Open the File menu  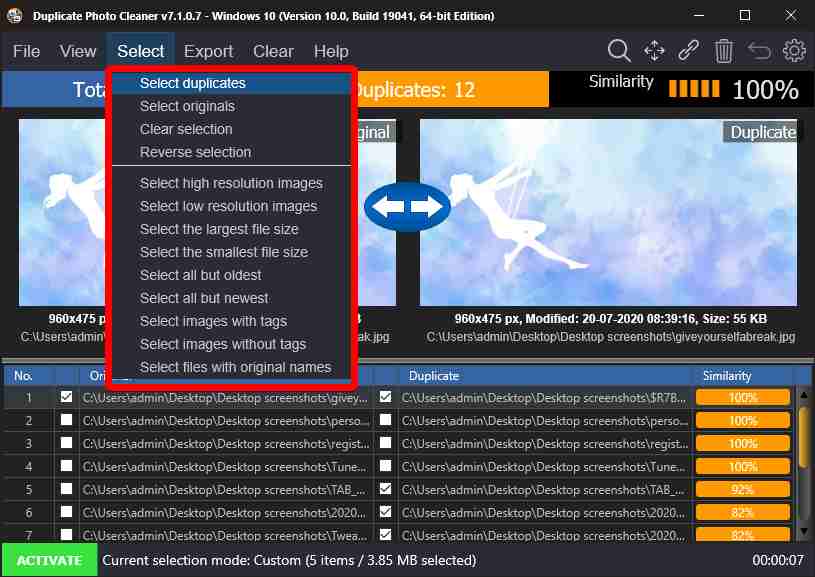click(x=27, y=51)
